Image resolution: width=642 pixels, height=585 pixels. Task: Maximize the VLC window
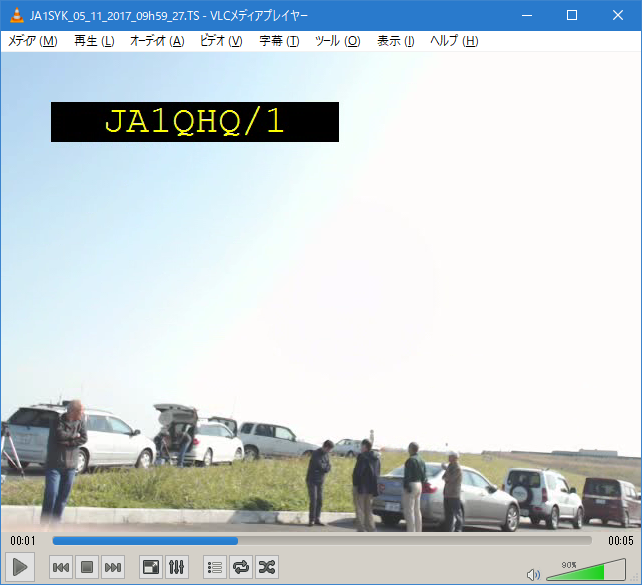click(572, 15)
